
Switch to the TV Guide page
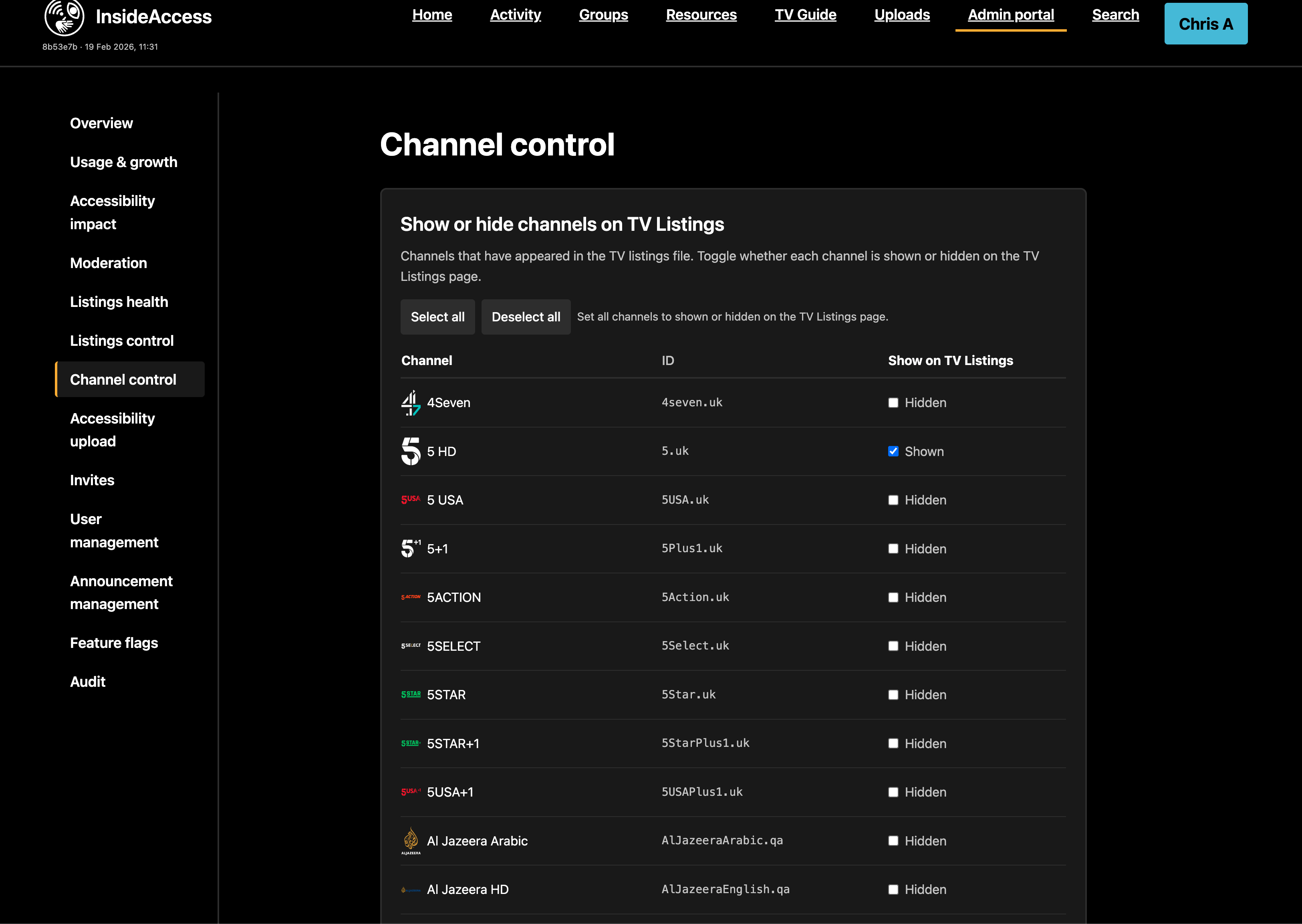(805, 15)
